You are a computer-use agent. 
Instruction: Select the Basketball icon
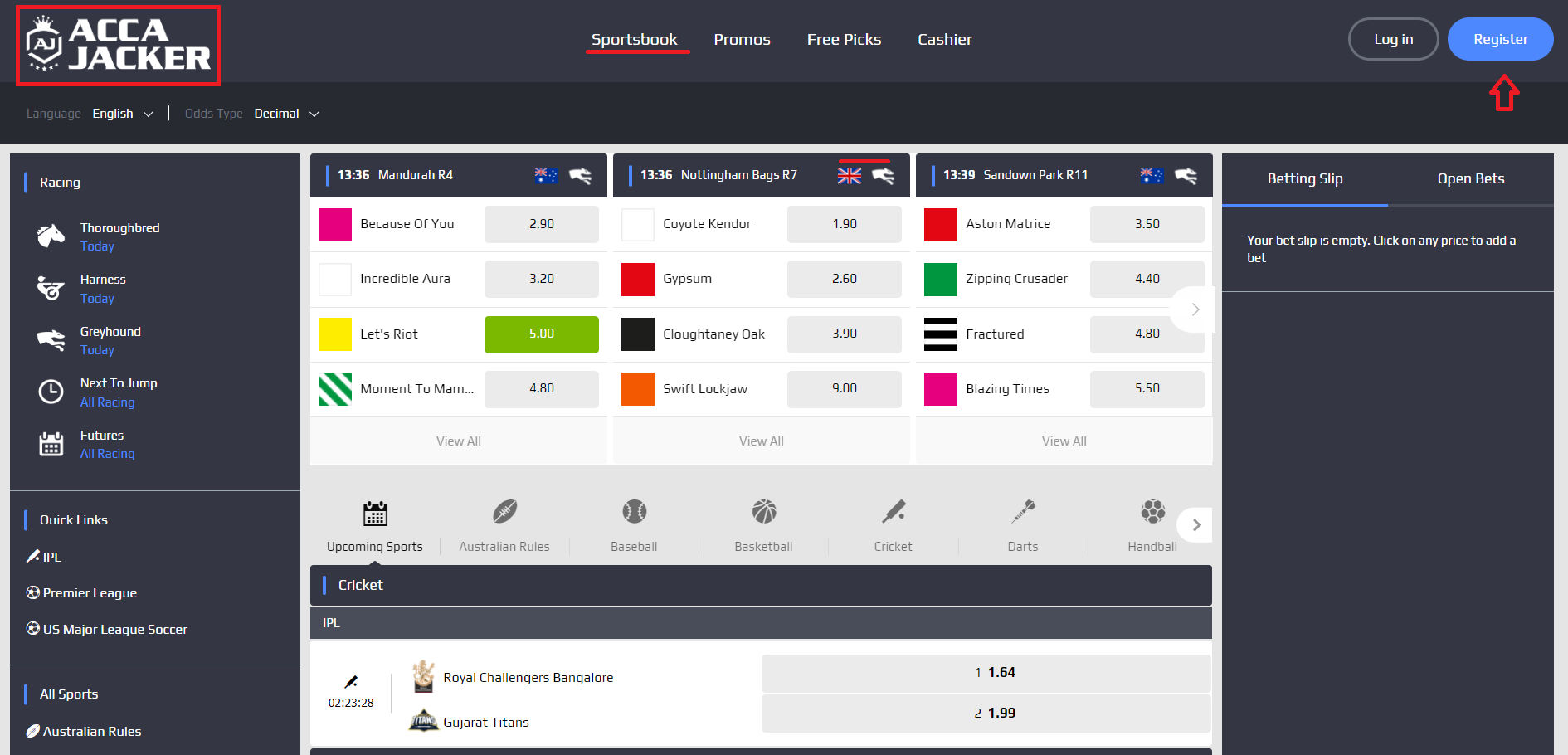(764, 511)
